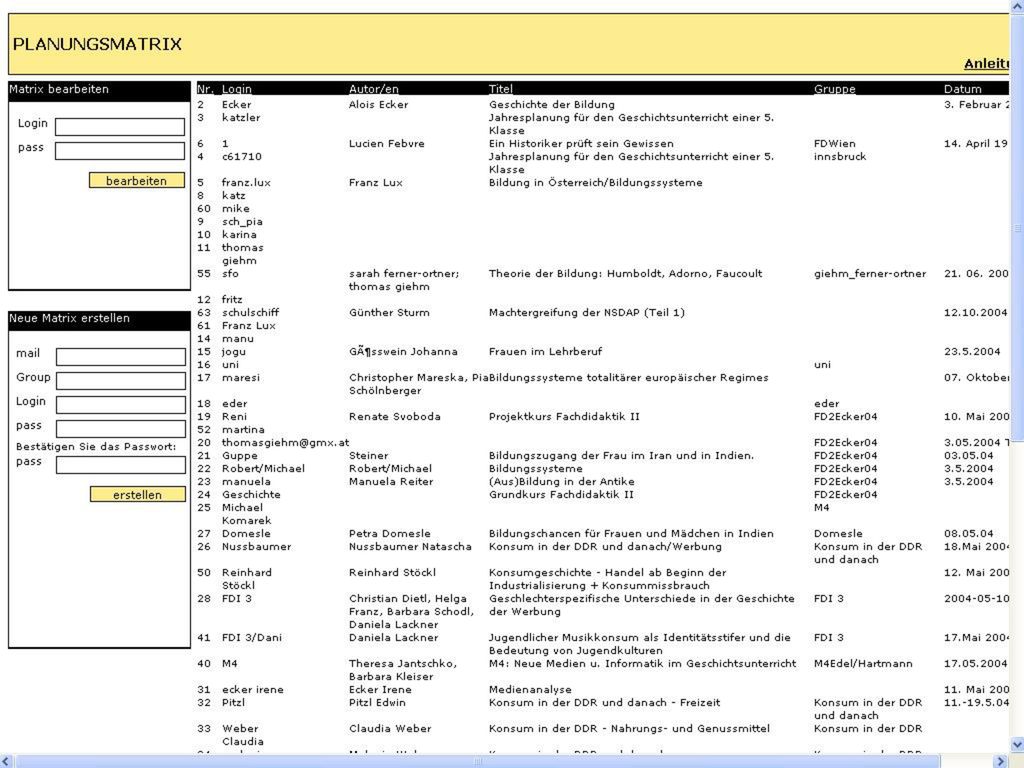
Task: Click the title 'Projektkurs Fachdidaktik II'
Action: coord(564,417)
